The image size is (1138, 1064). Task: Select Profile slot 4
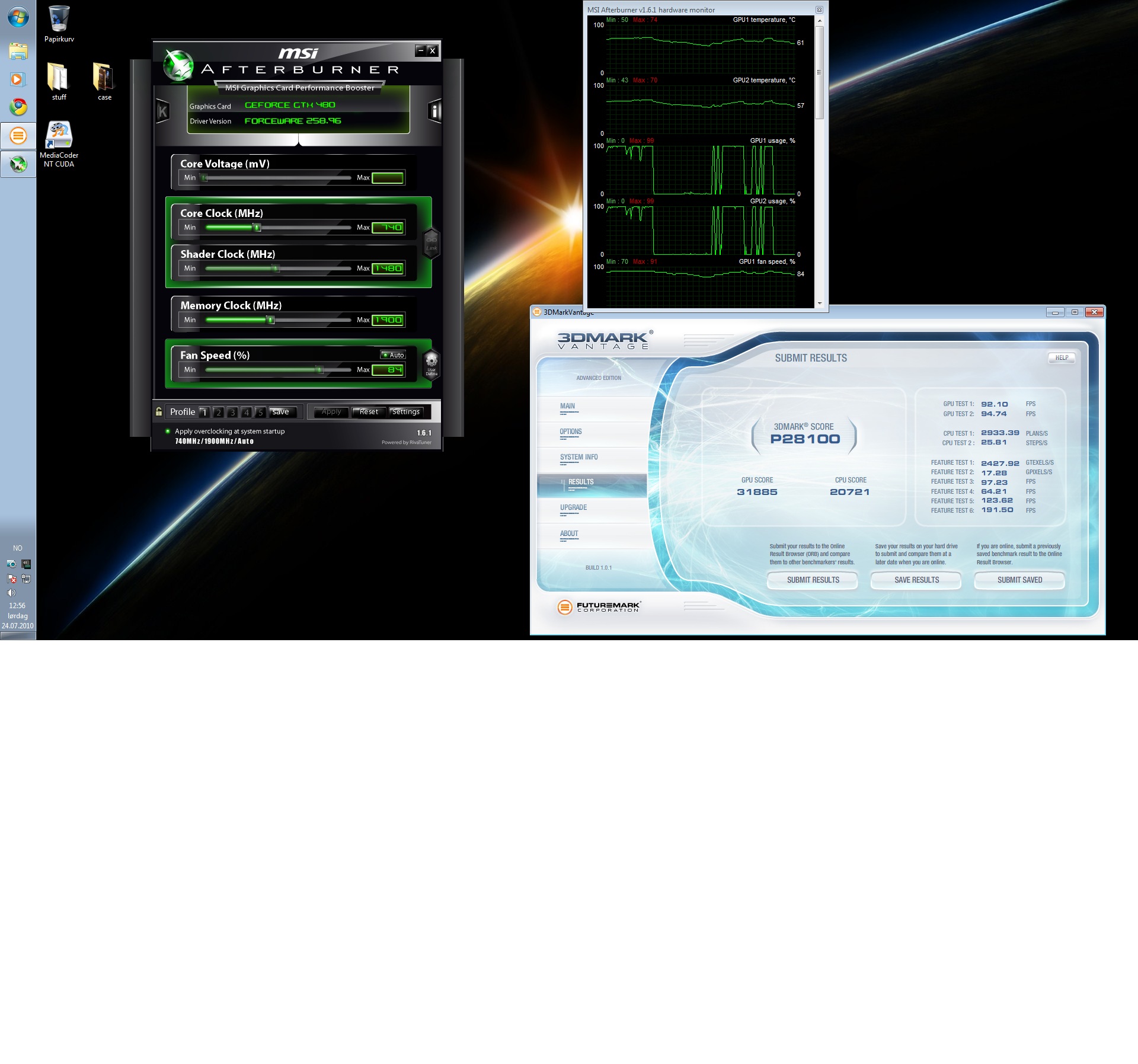(x=247, y=412)
